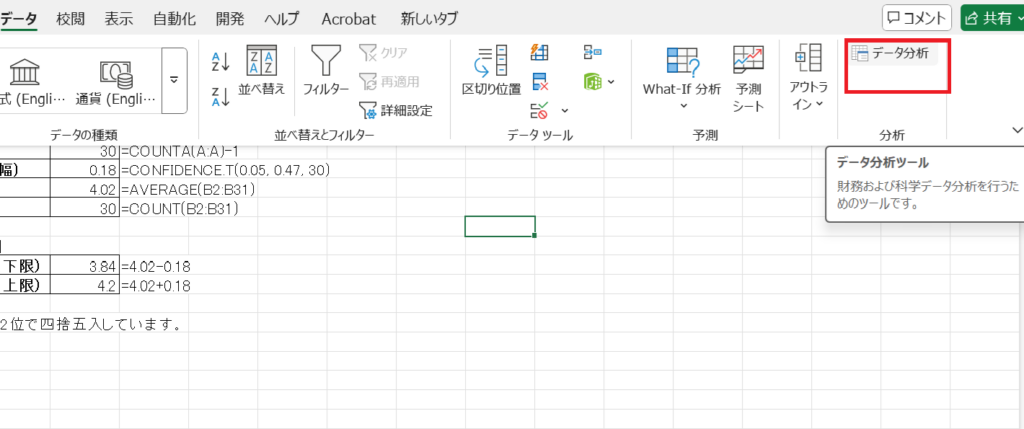The height and width of the screenshot is (429, 1024).
Task: Select the データ ribbon tab
Action: (18, 19)
